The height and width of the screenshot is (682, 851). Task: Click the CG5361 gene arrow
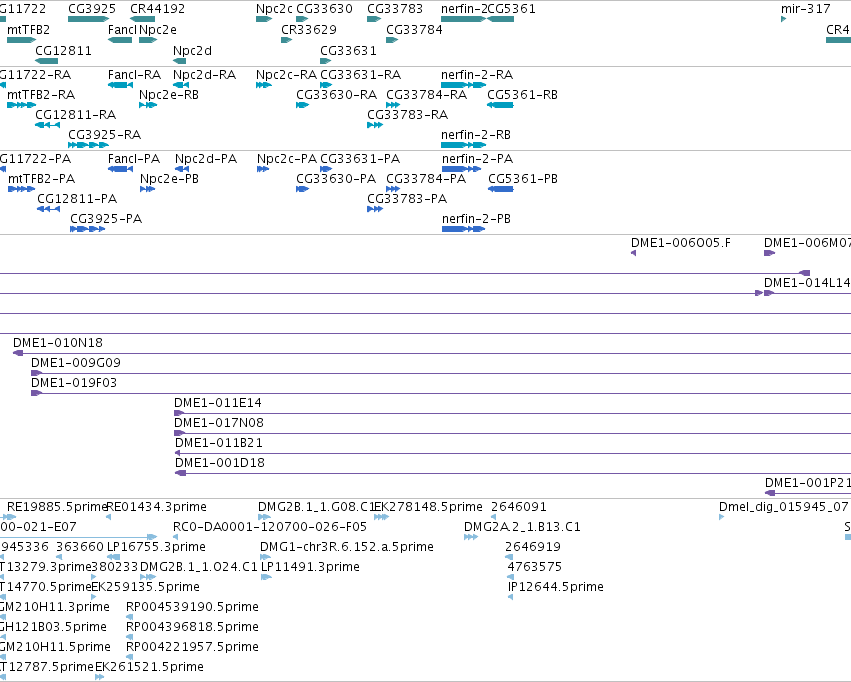[500, 19]
